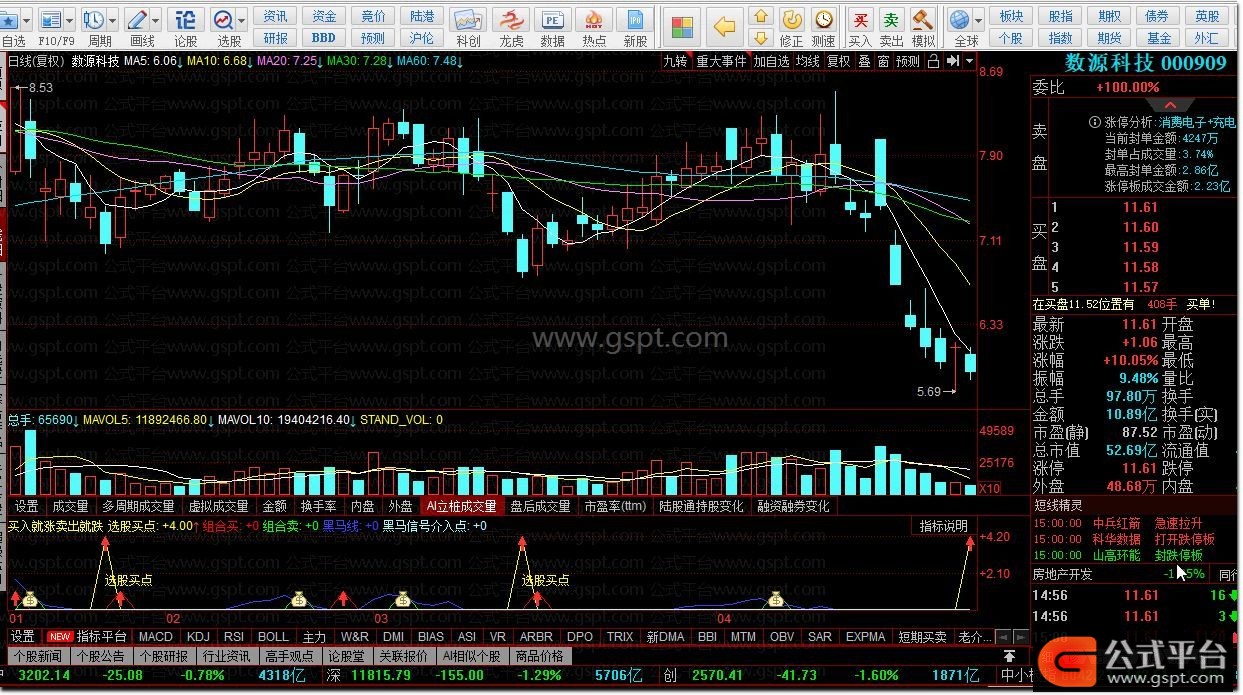1243x695 pixels.
Task: Toggle 复权 price adjustment in chart toolbar
Action: [x=838, y=61]
